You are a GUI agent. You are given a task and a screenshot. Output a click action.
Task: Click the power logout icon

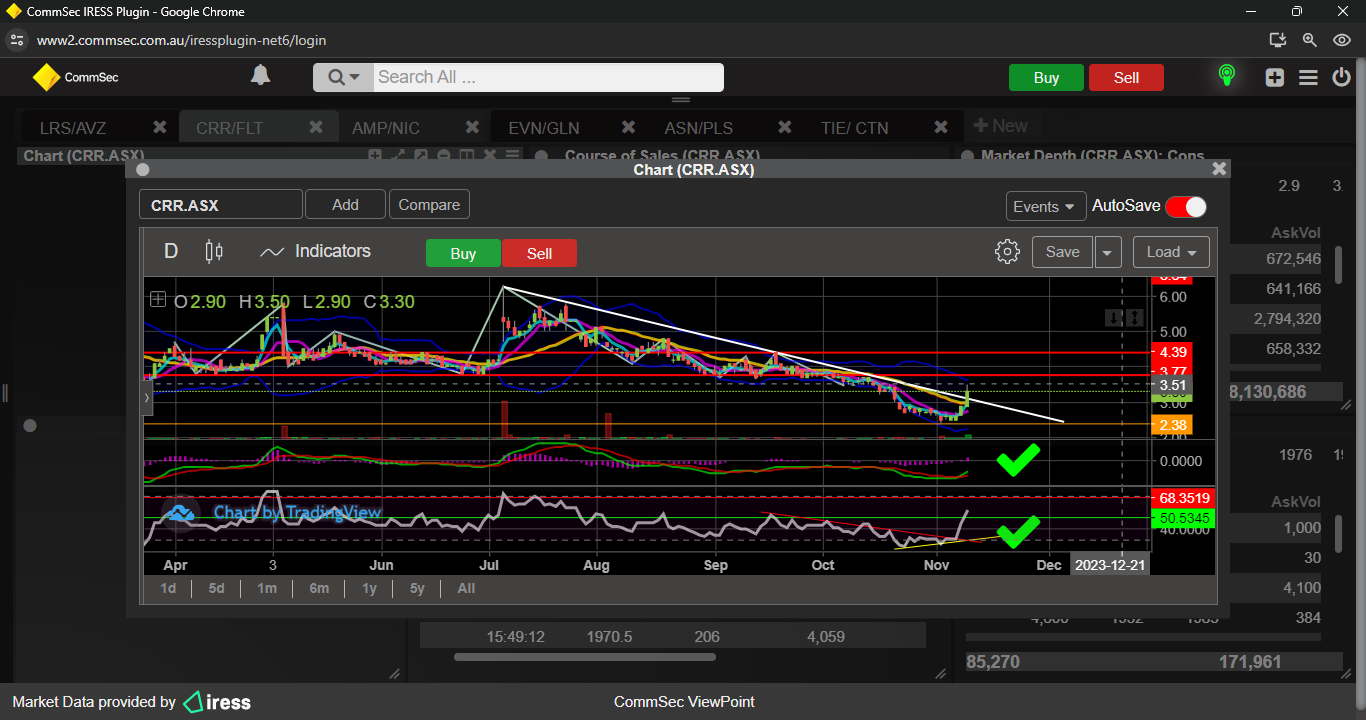1342,78
